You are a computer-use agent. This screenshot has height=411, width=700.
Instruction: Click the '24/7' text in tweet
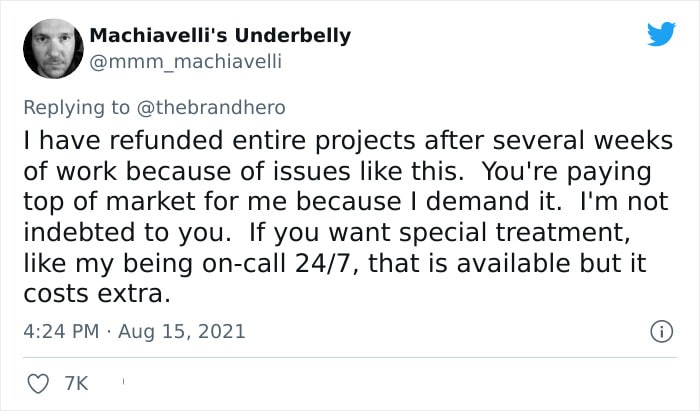pyautogui.click(x=327, y=263)
